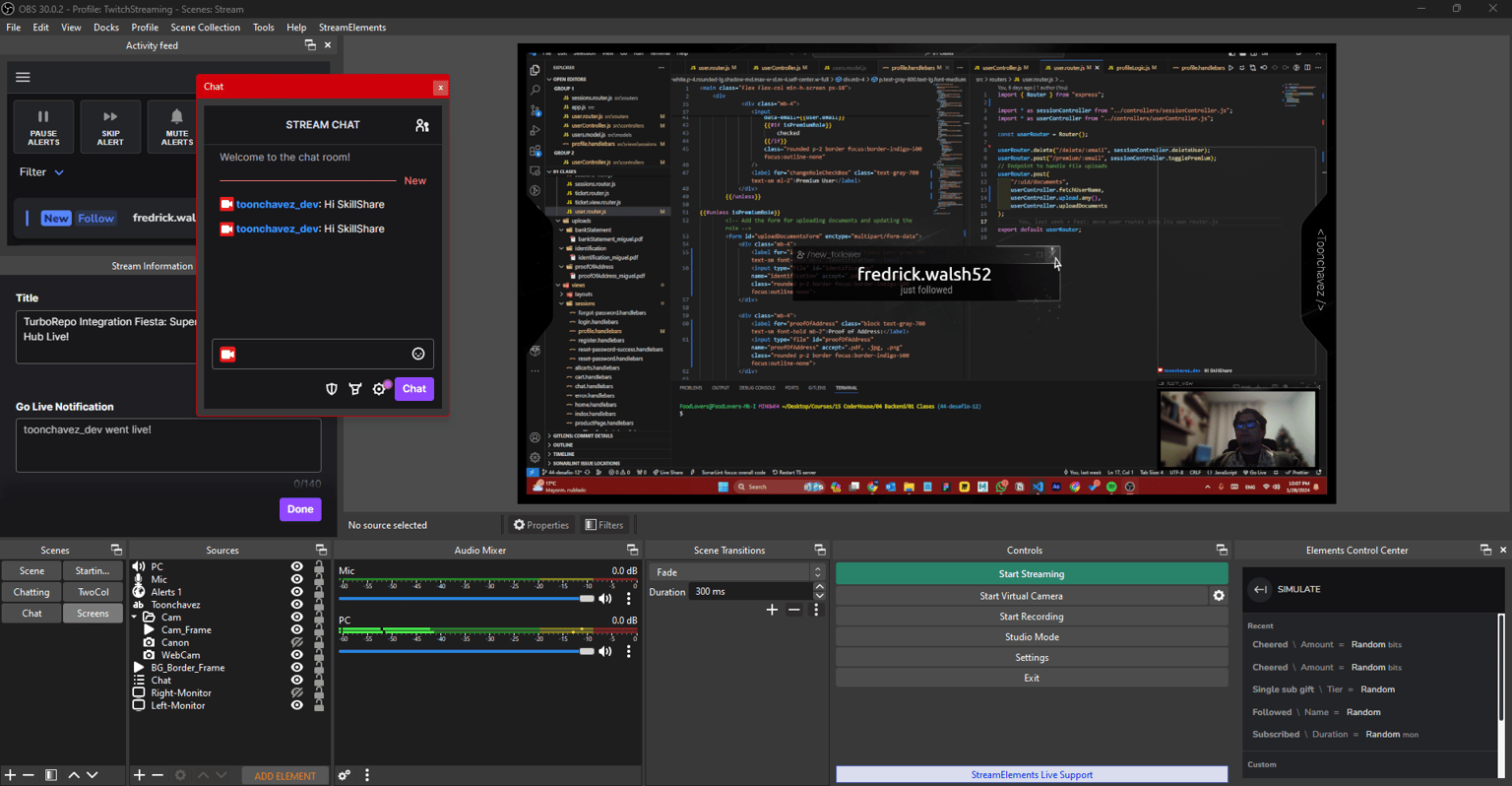Open Mic channel options three dots
The image size is (1512, 786).
[x=629, y=598]
